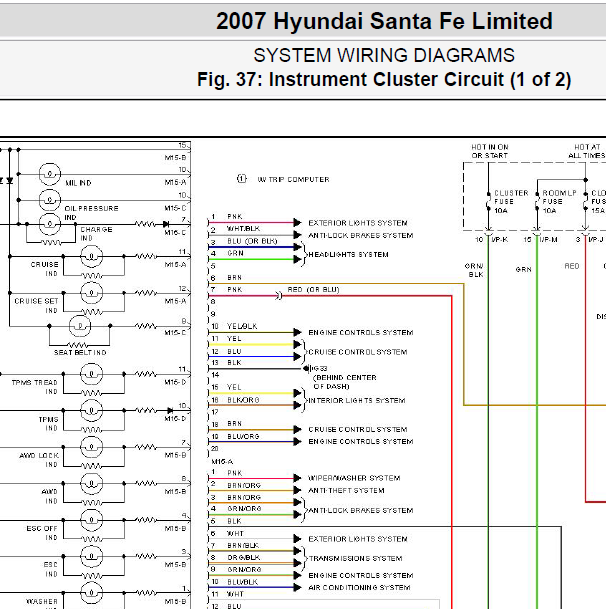The image size is (606, 609).
Task: Click the "BRN/BLK" wire label
Action: tap(243, 545)
